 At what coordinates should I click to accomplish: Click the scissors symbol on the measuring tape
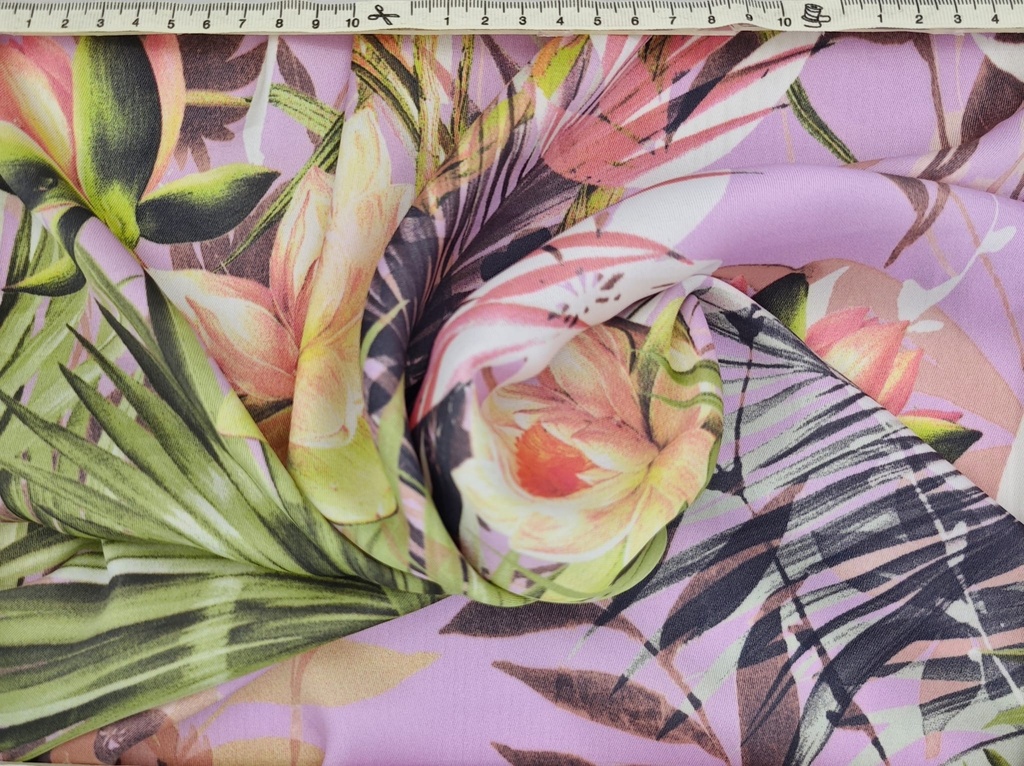point(383,15)
